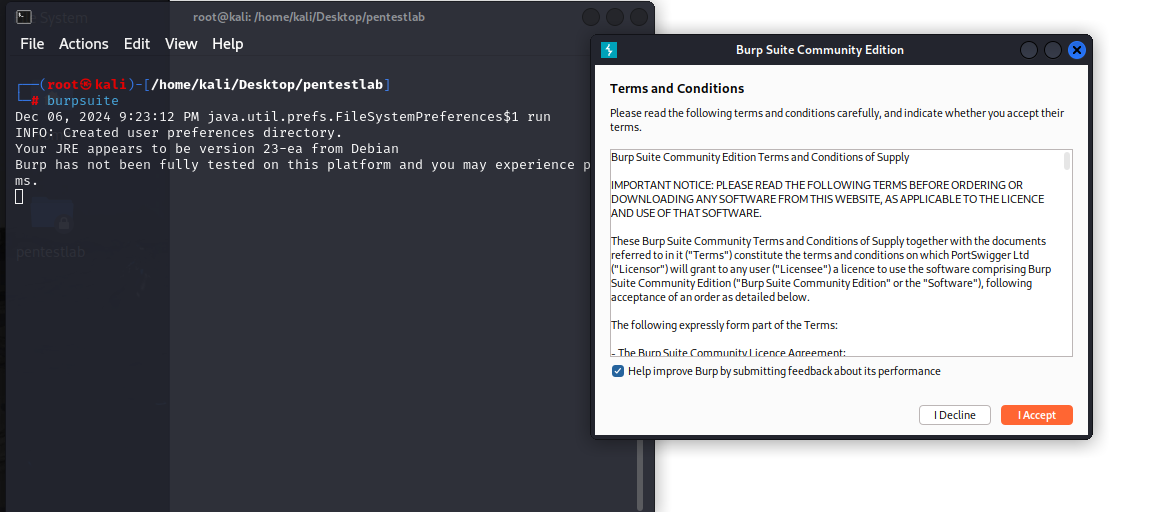Open the terminal View menu
This screenshot has height=512, width=1151.
(x=181, y=44)
